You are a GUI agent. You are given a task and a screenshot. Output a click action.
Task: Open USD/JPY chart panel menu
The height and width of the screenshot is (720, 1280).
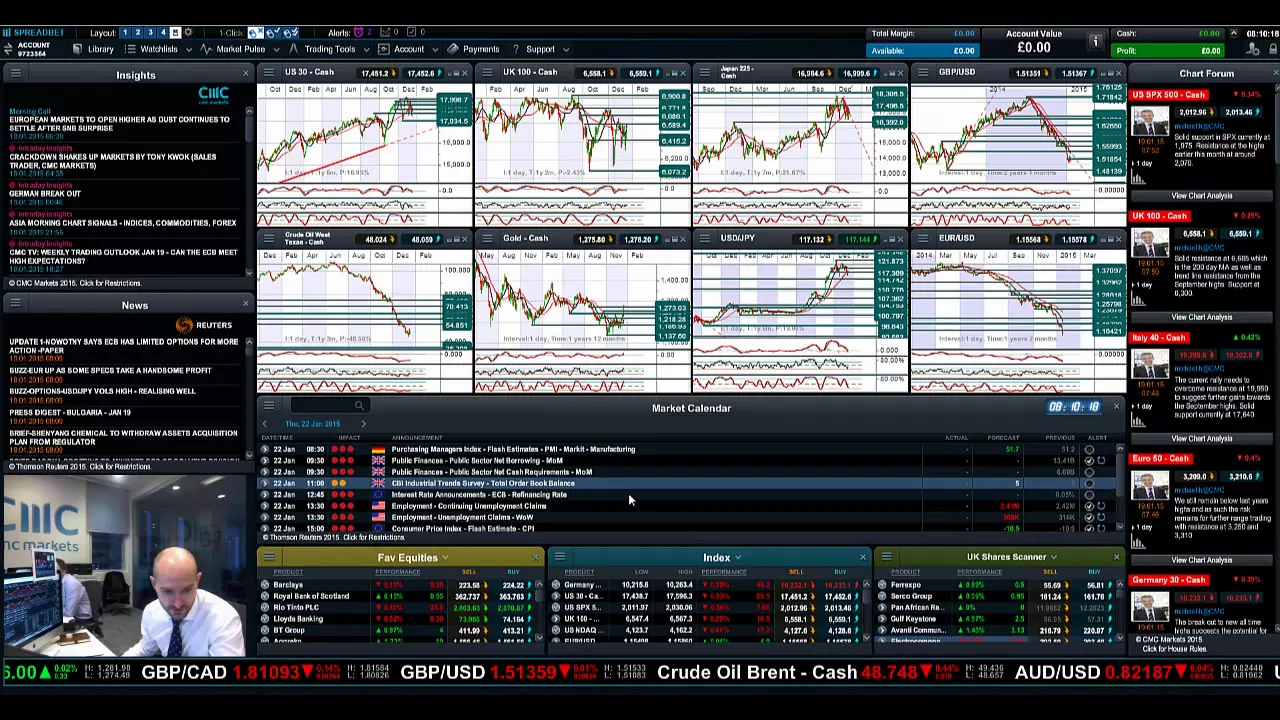(704, 239)
